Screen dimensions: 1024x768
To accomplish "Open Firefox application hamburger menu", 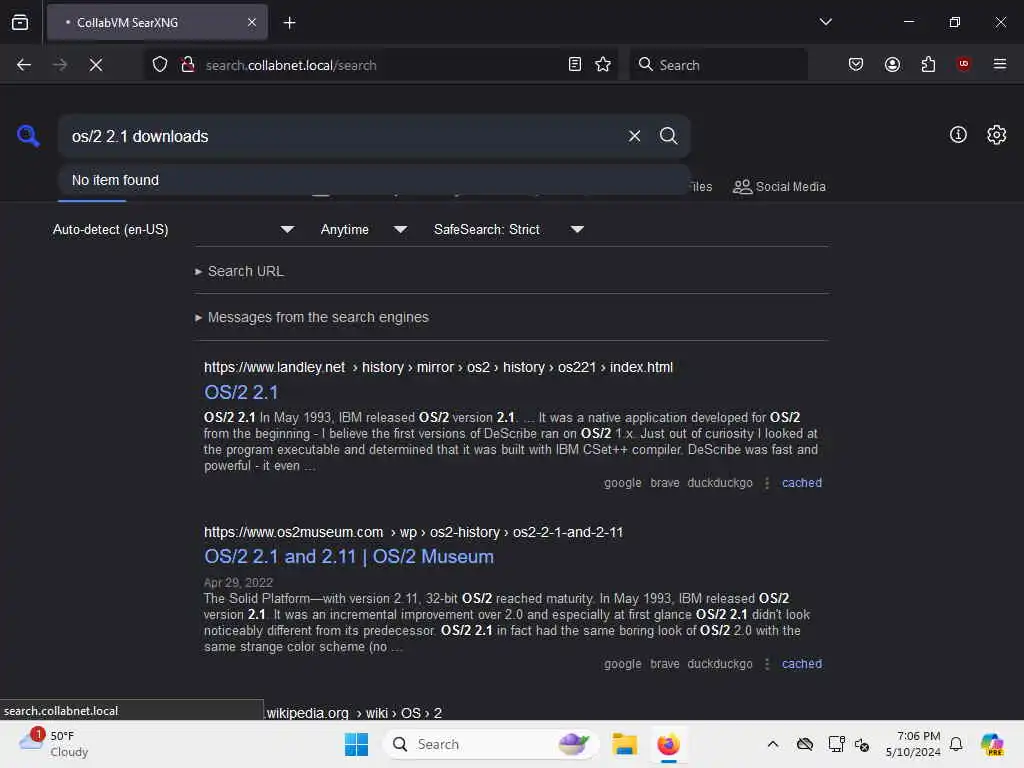I will (999, 64).
